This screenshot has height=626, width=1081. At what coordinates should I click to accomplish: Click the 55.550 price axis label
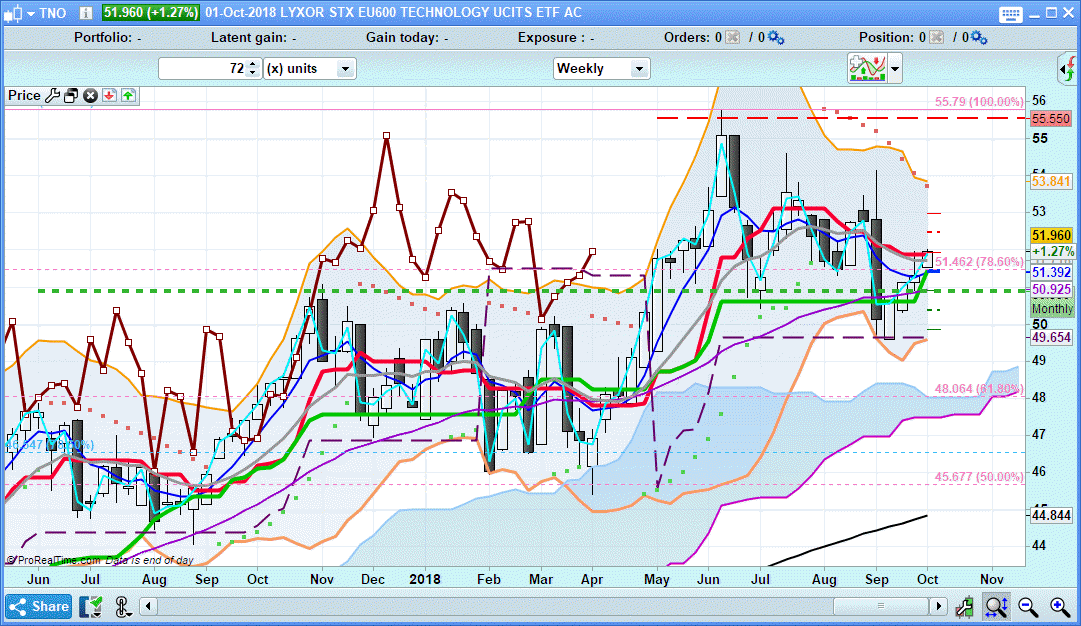tap(1051, 119)
